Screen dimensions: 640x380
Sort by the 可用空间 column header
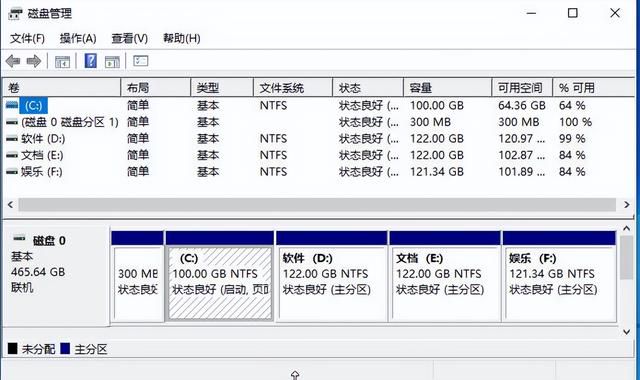(522, 88)
